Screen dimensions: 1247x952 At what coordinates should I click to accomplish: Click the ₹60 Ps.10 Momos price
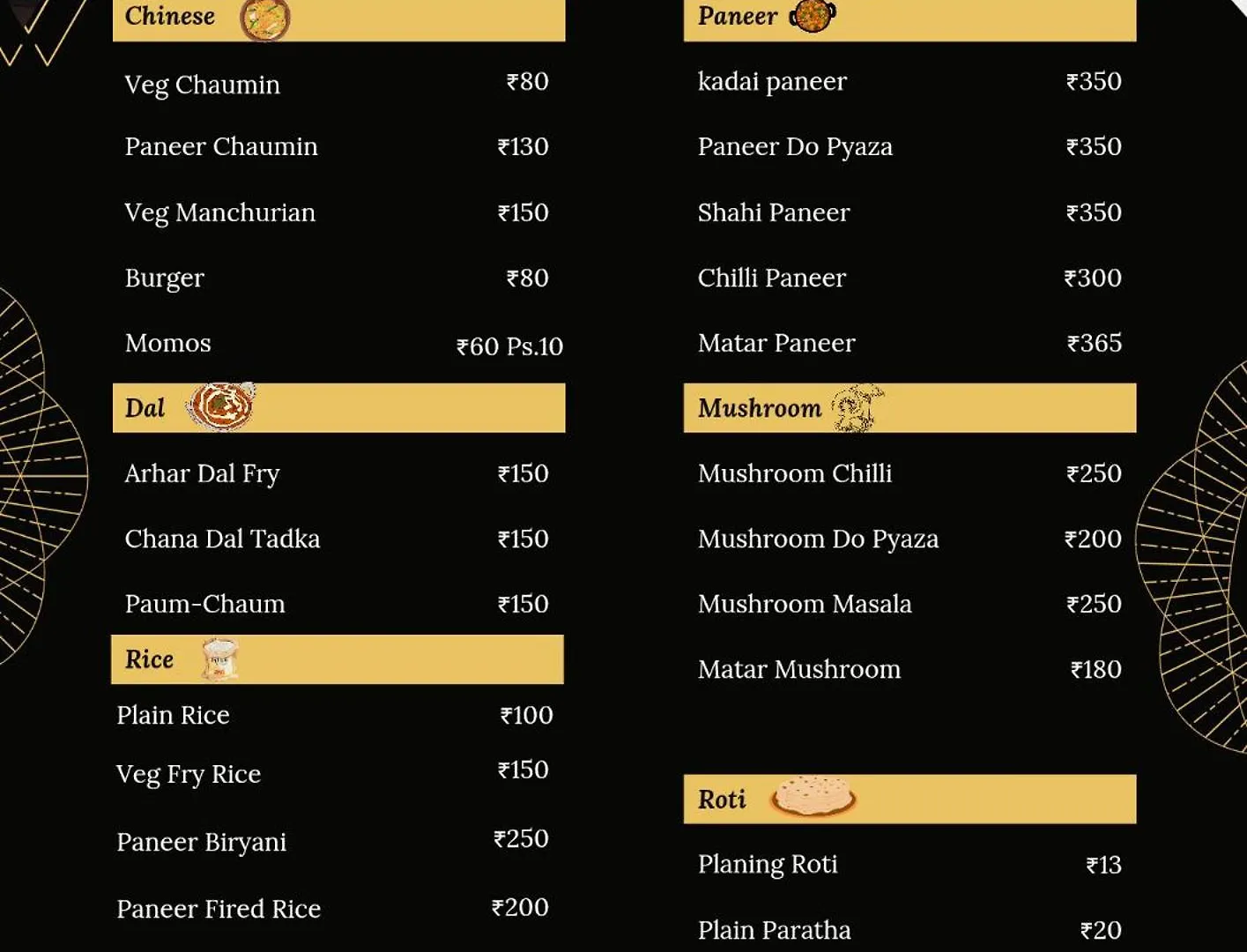click(509, 346)
